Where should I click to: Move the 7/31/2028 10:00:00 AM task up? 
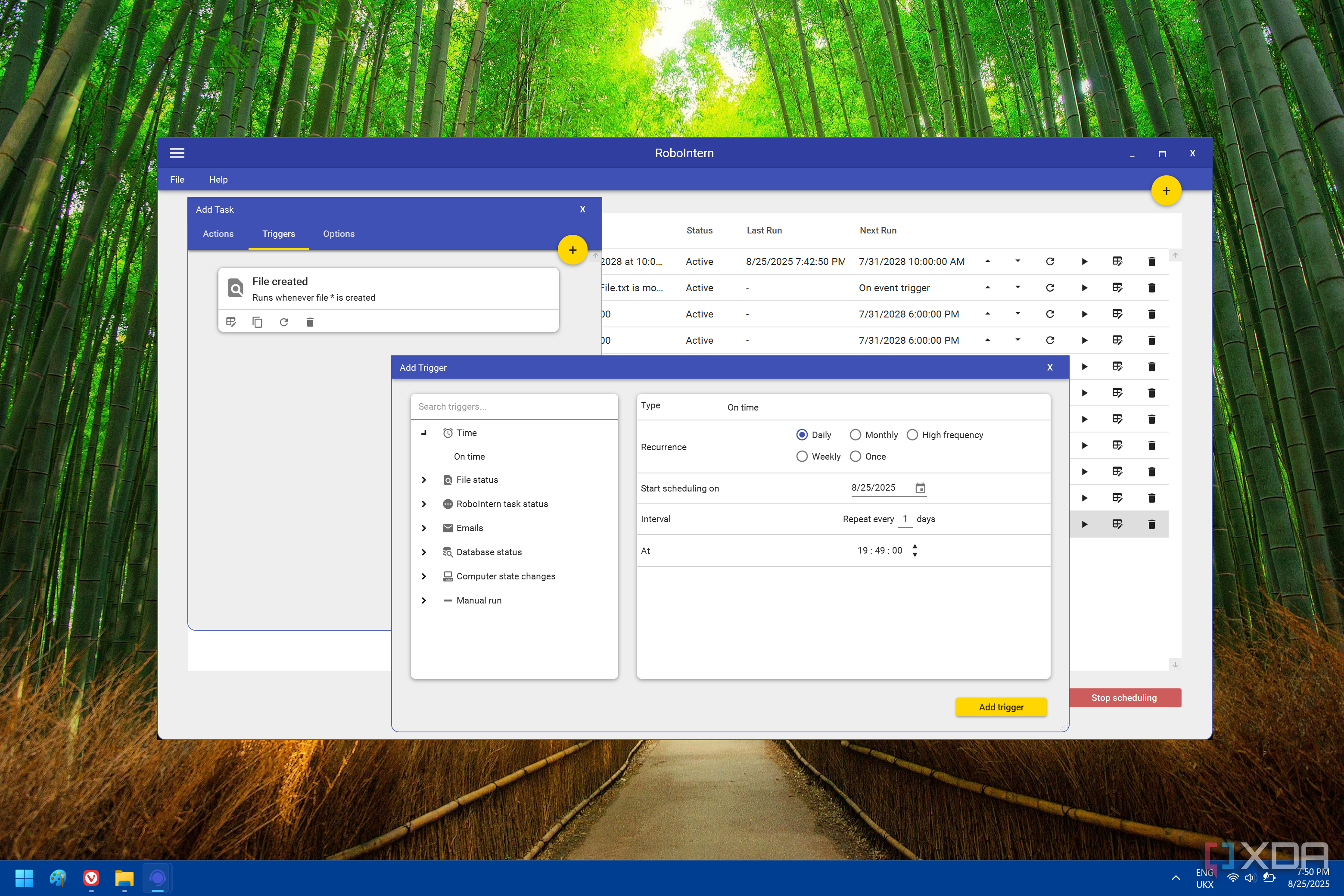[988, 261]
